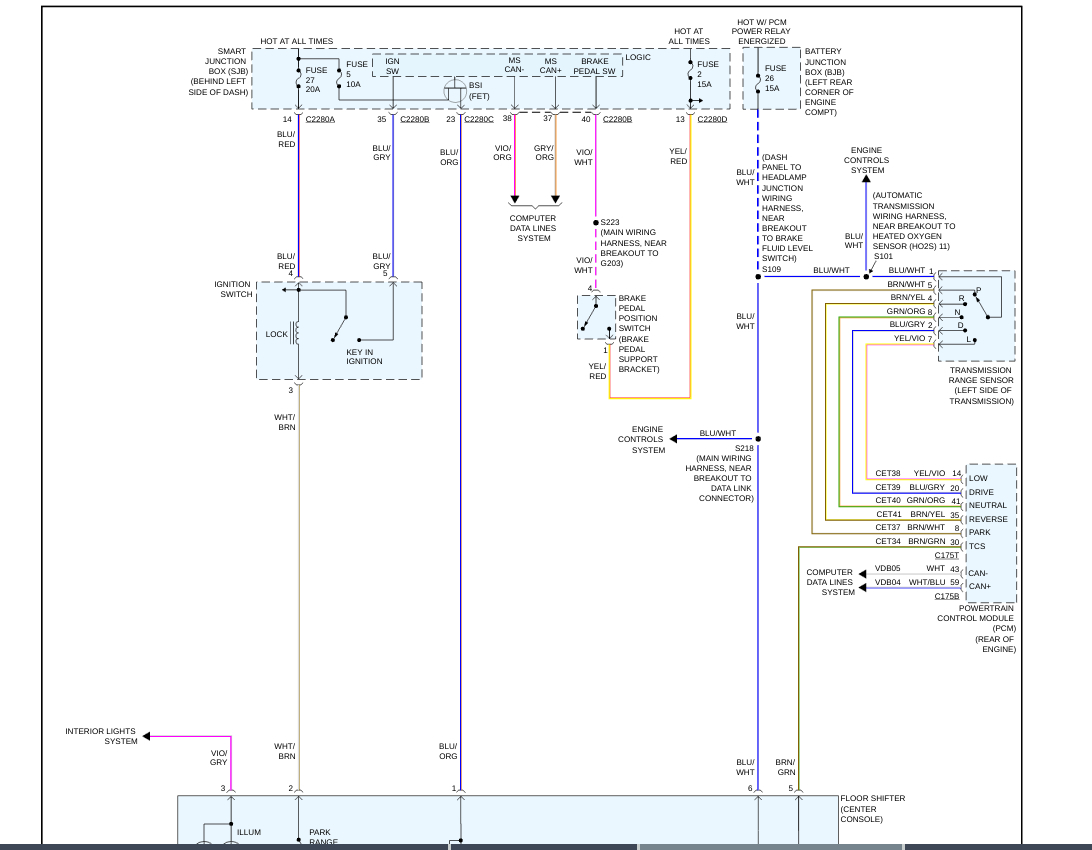1092x850 pixels.
Task: Click the FUSE 2 15A label
Action: 708,74
